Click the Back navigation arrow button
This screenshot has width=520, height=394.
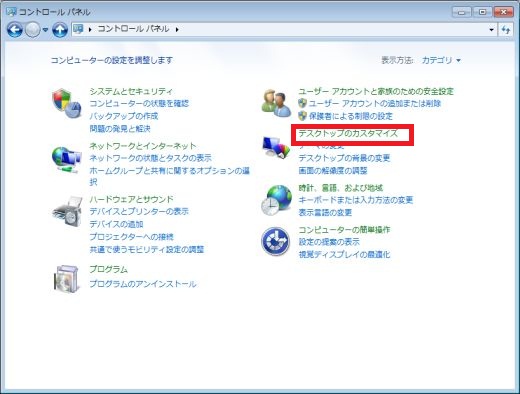[x=15, y=30]
